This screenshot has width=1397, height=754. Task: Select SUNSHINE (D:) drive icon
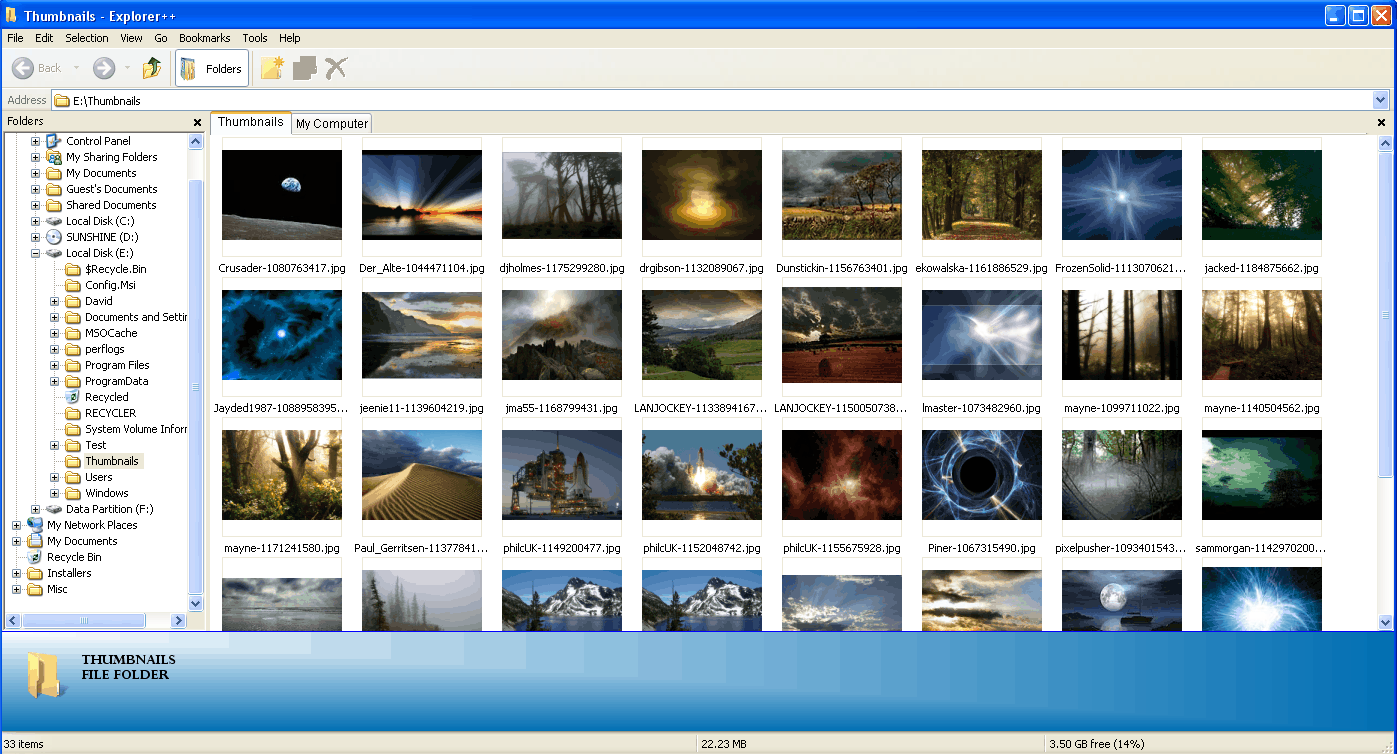(54, 237)
